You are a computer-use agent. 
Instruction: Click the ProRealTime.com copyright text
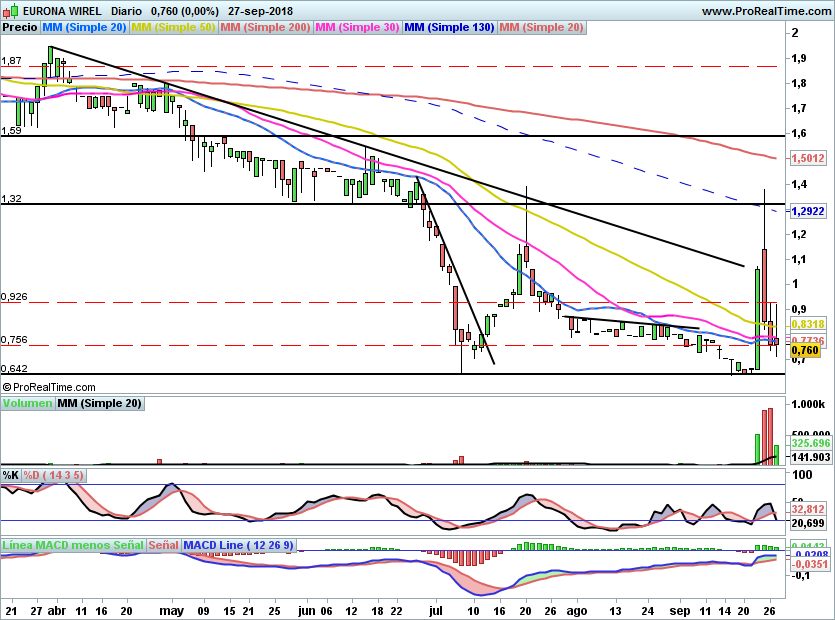click(x=50, y=387)
